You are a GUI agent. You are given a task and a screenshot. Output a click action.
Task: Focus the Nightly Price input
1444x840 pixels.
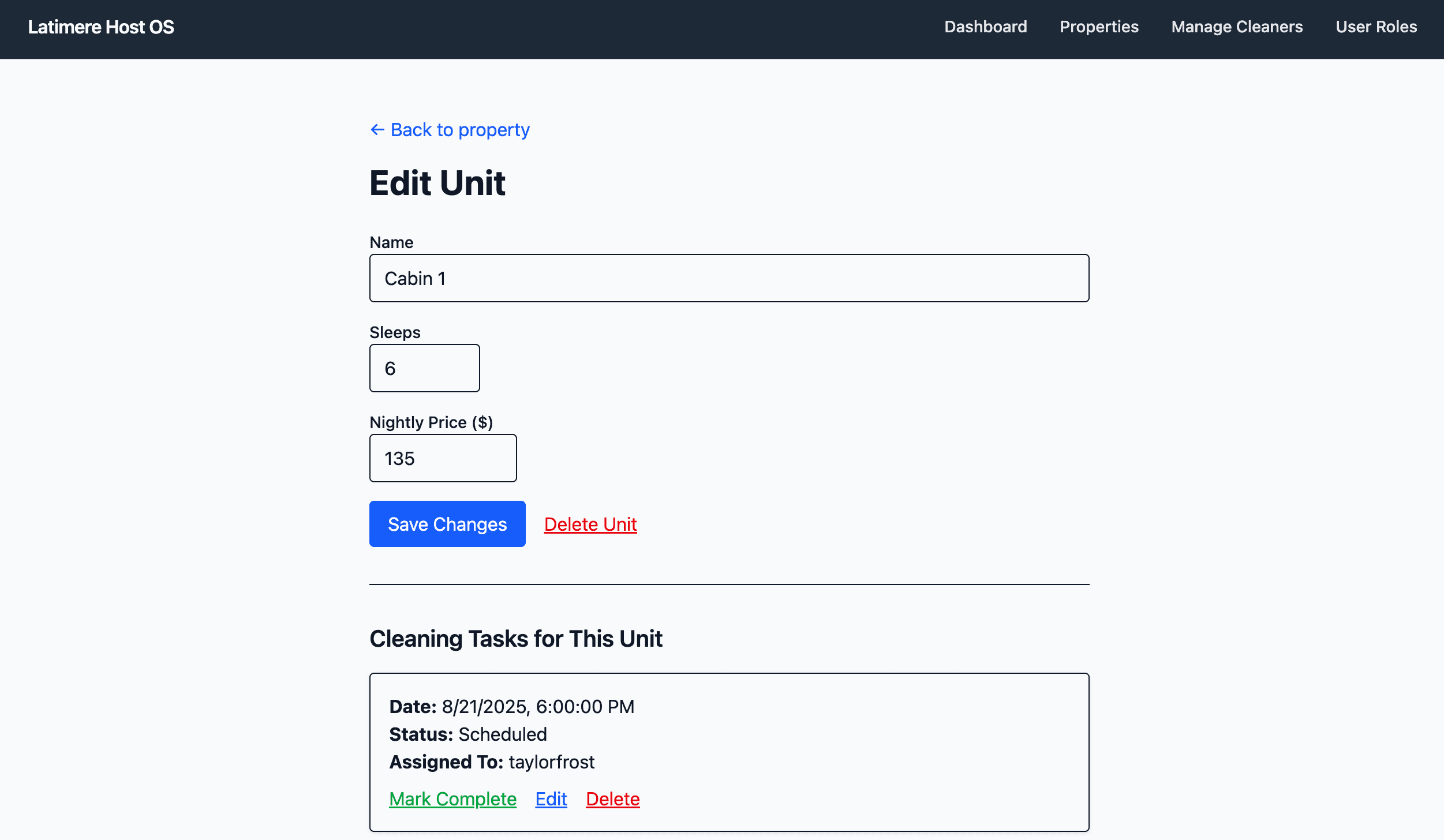click(x=443, y=458)
